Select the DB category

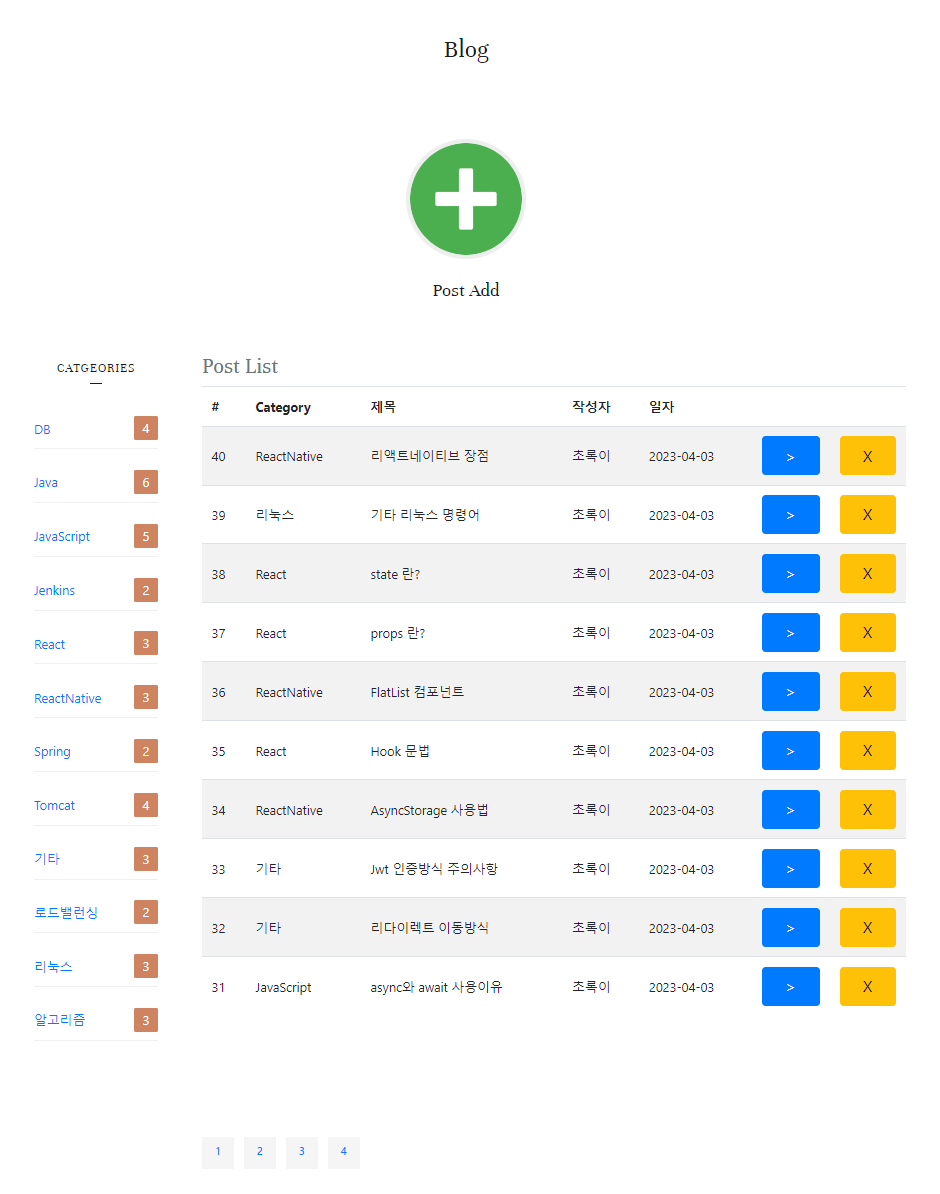(42, 429)
